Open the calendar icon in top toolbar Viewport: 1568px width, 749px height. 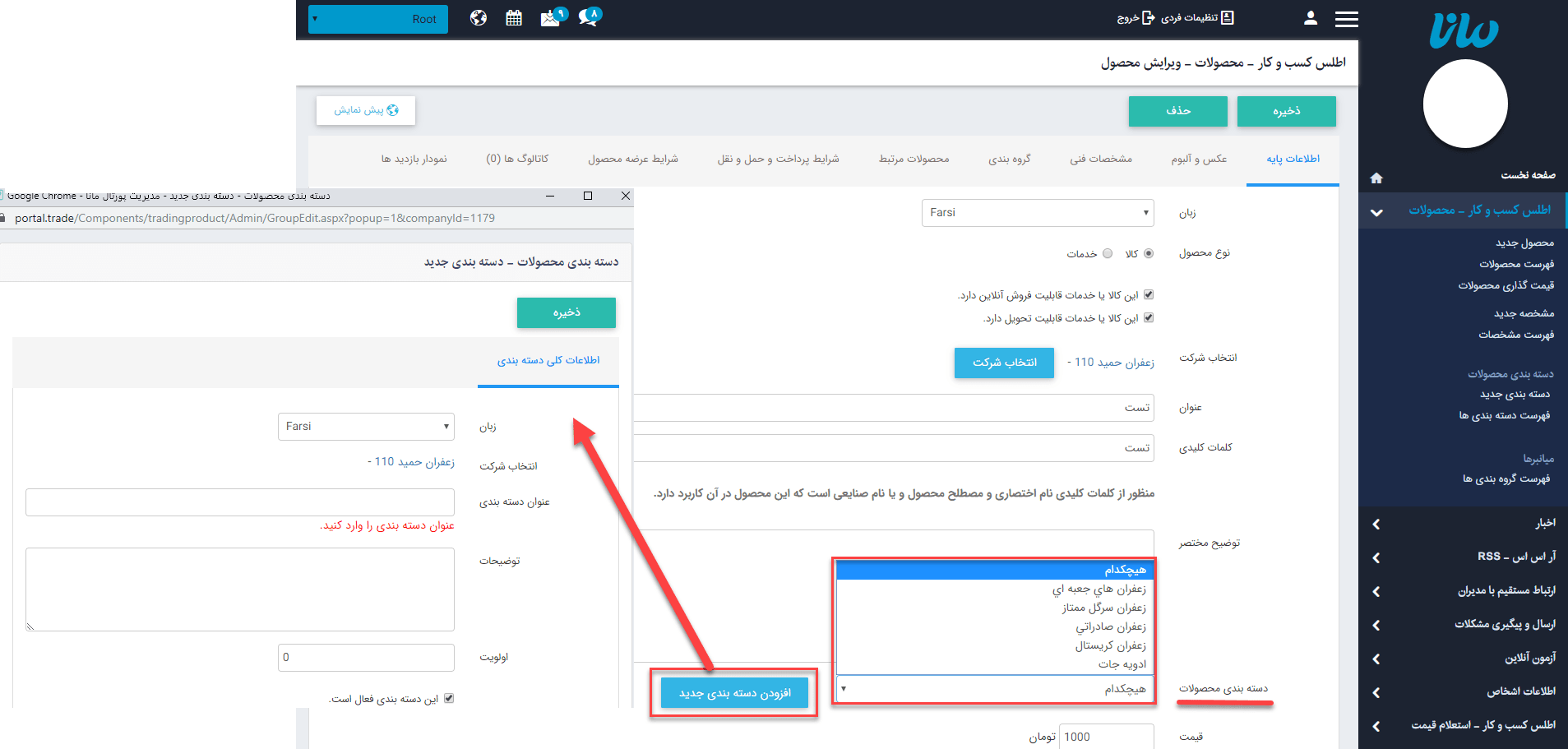point(514,17)
